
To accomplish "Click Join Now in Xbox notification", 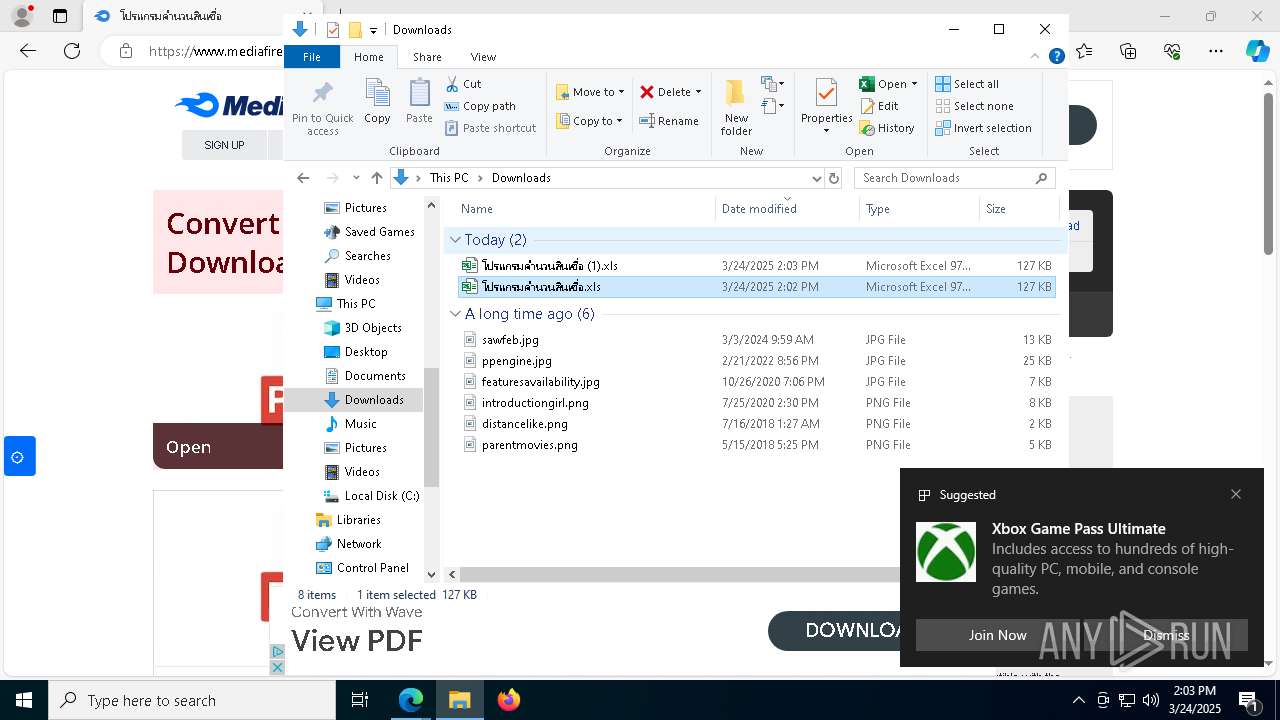I will [997, 635].
